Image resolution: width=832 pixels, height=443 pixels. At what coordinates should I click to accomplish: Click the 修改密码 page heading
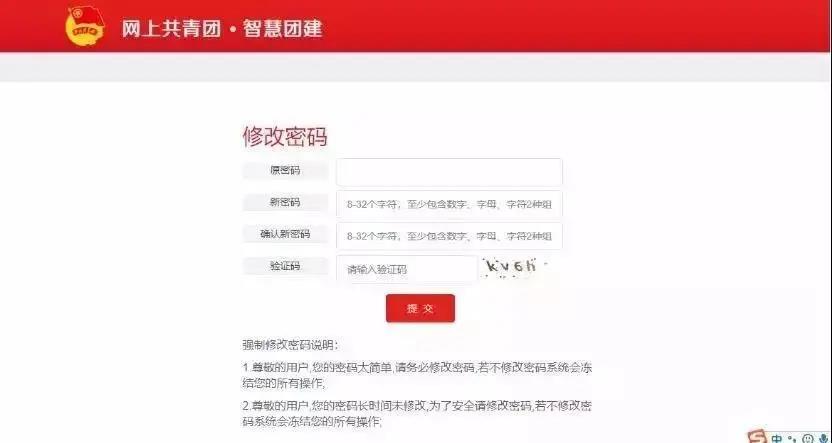coord(285,136)
